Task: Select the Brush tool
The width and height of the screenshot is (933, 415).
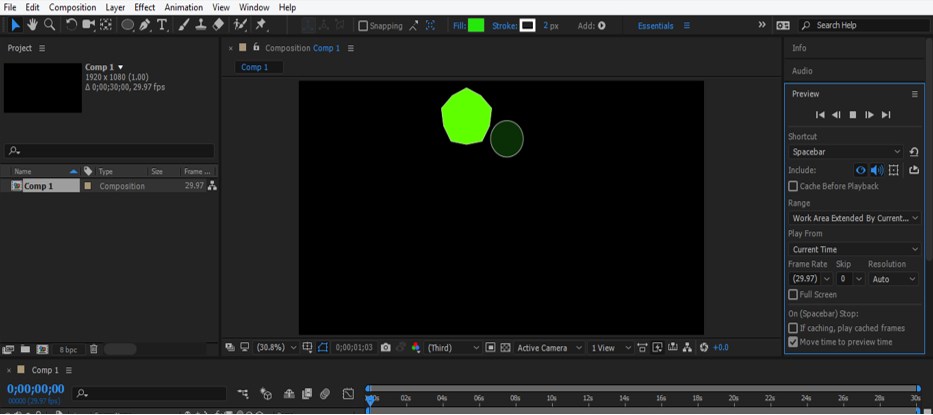Action: [x=183, y=25]
